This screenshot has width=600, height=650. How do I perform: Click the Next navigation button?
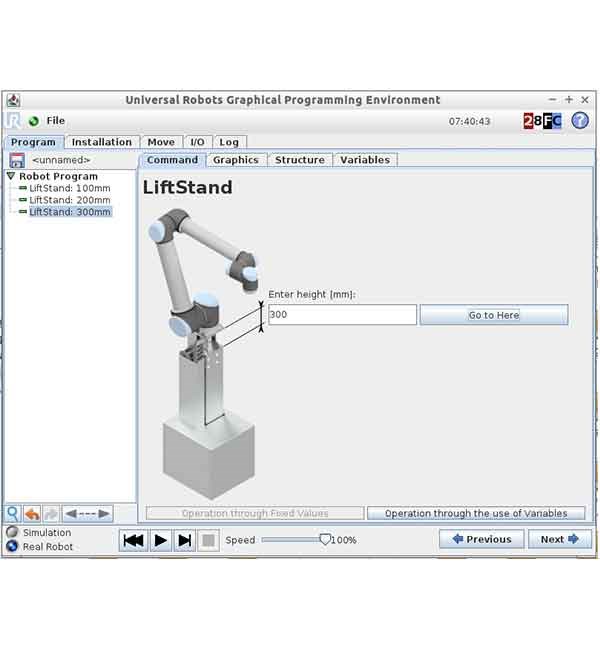[x=560, y=539]
